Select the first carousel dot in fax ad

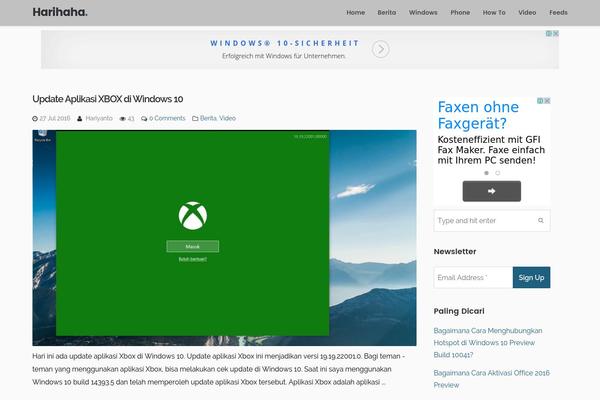click(486, 173)
